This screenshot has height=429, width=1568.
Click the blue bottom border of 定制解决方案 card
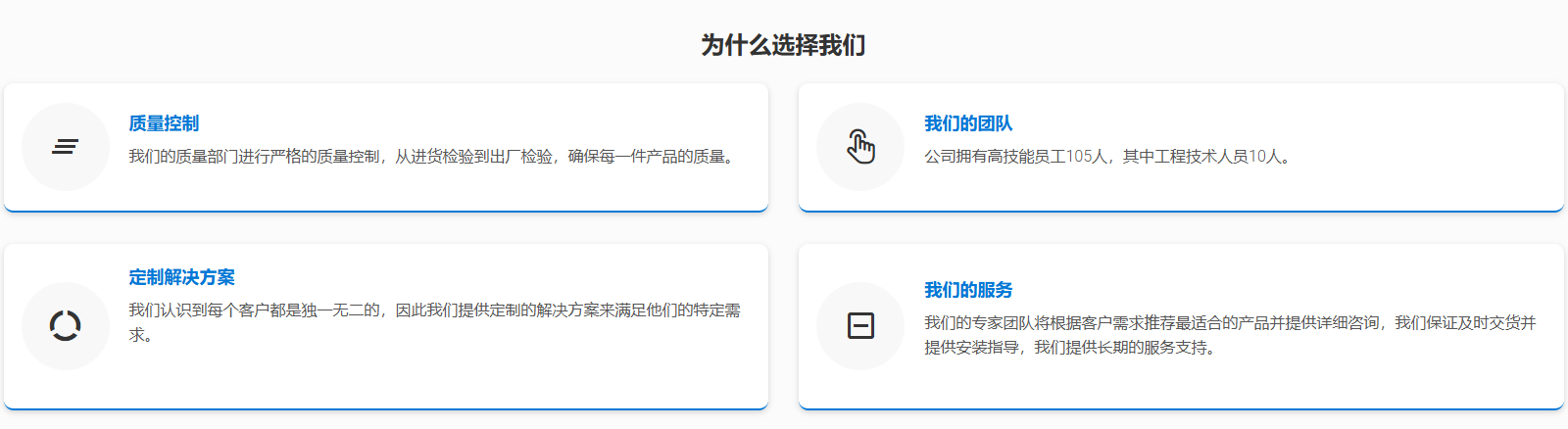[x=386, y=407]
